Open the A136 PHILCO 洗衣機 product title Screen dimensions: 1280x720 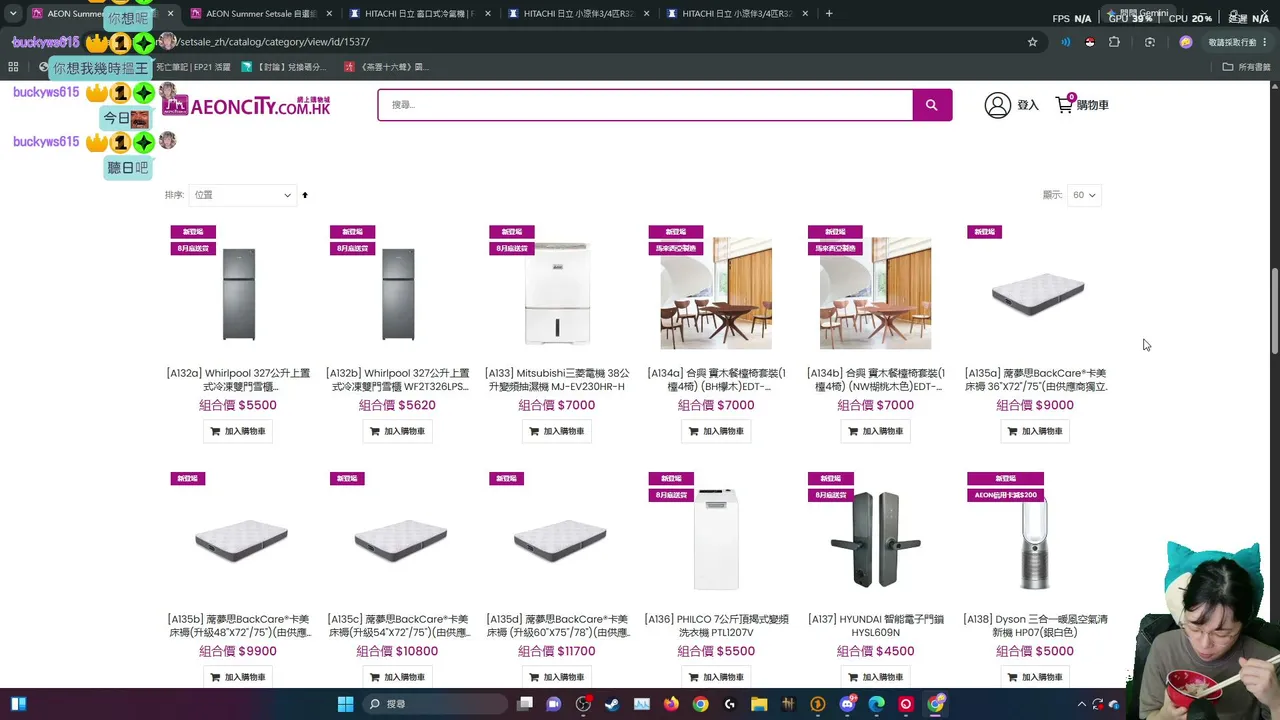[x=716, y=626]
